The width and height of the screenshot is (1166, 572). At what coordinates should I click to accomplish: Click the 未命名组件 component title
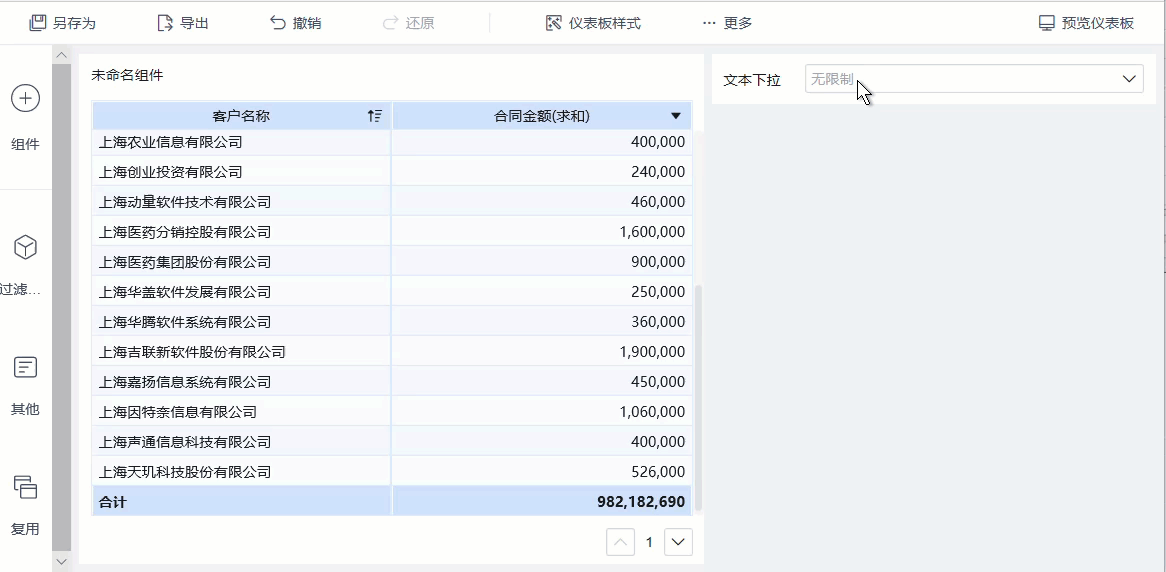[127, 75]
